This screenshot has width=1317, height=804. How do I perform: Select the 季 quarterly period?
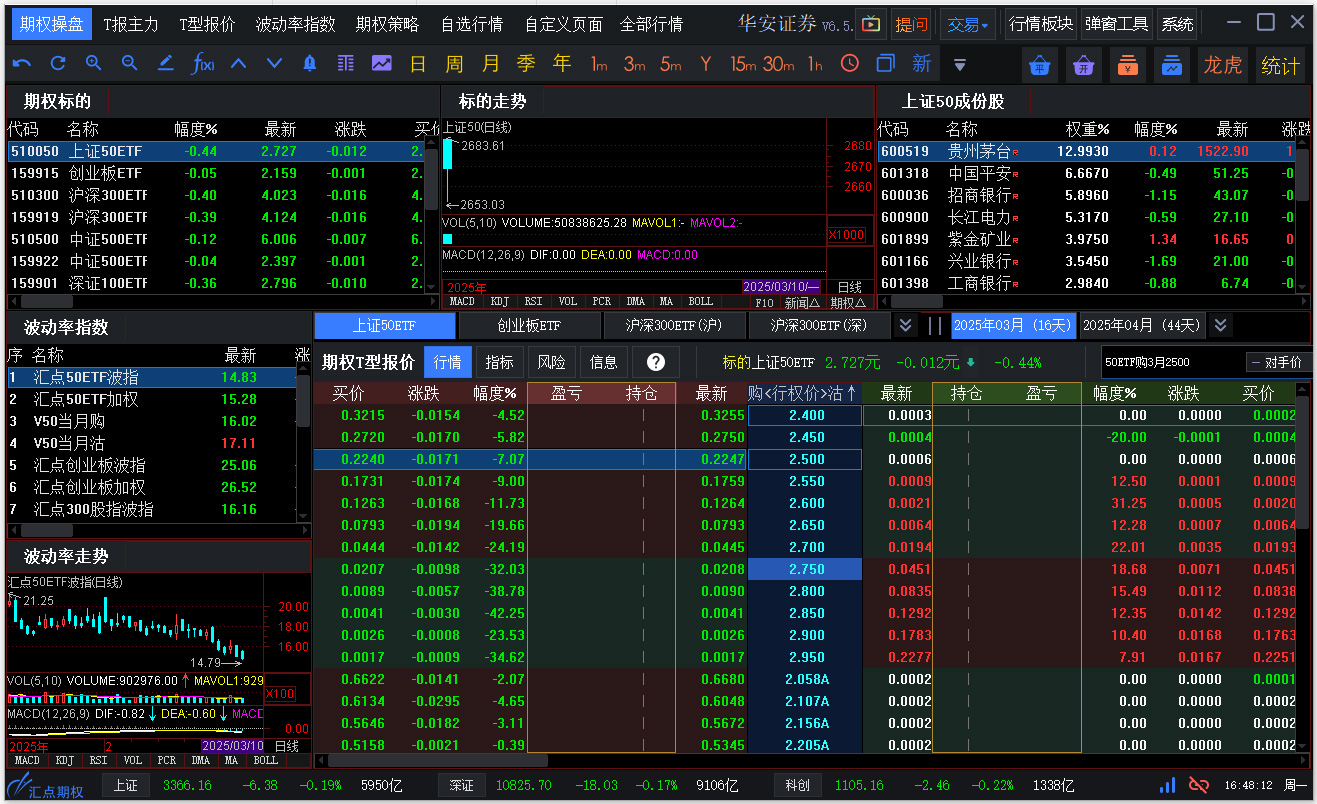[x=526, y=64]
